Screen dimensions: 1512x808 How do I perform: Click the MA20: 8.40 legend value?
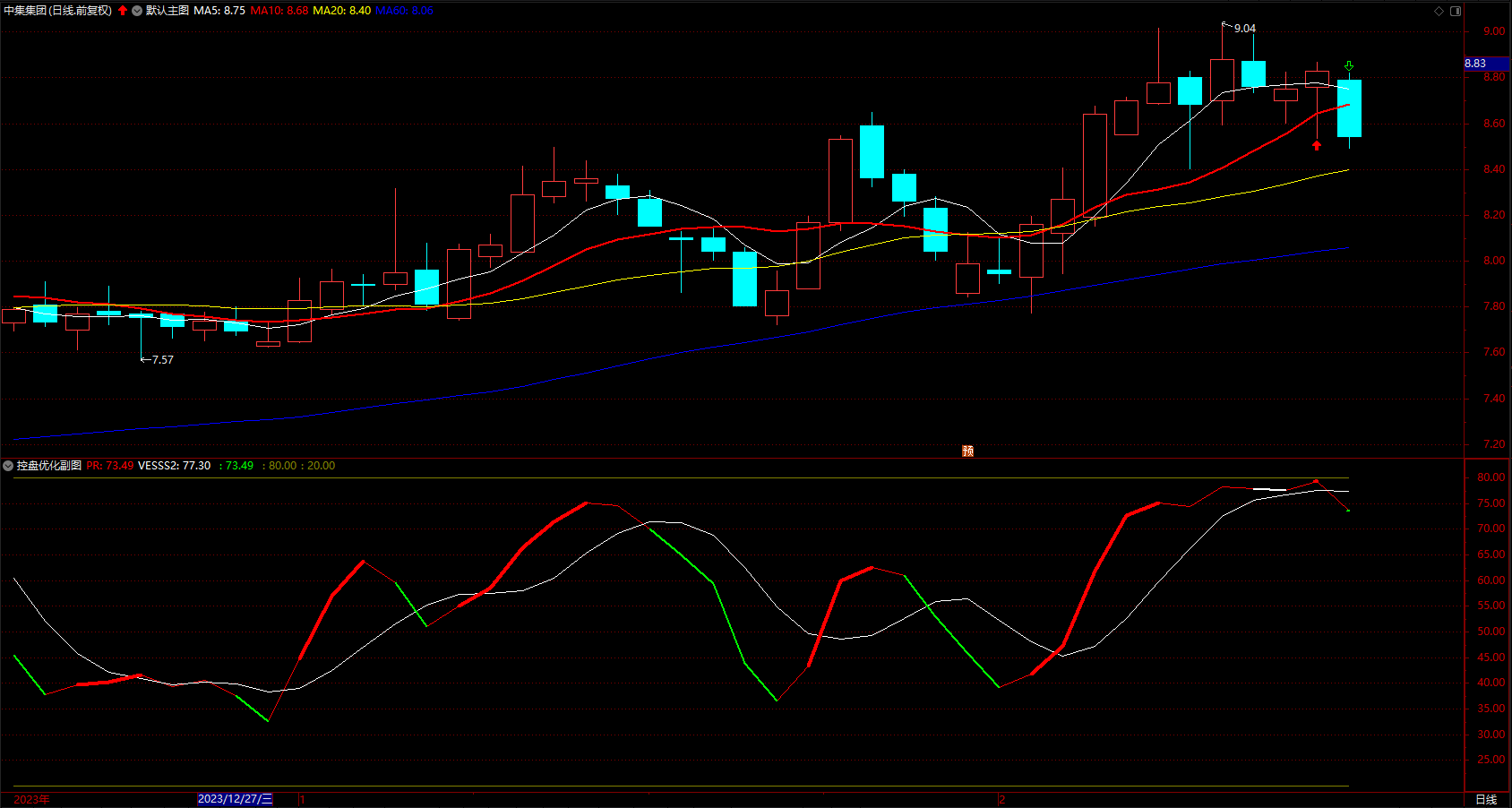pyautogui.click(x=341, y=11)
